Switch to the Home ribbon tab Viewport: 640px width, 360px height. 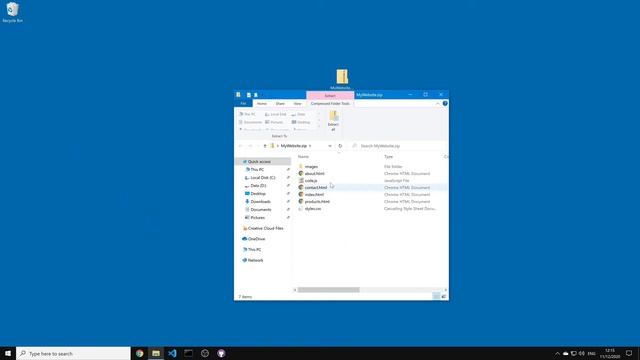point(262,104)
